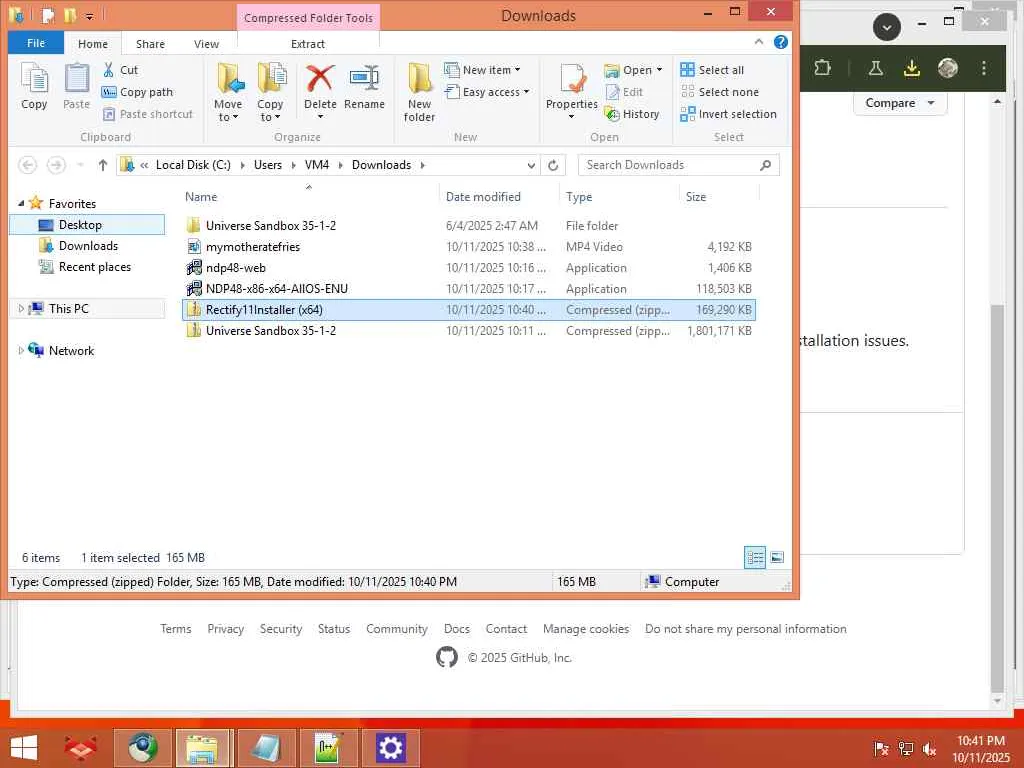Open the Extract ribbon tab
The width and height of the screenshot is (1024, 768).
tap(308, 44)
